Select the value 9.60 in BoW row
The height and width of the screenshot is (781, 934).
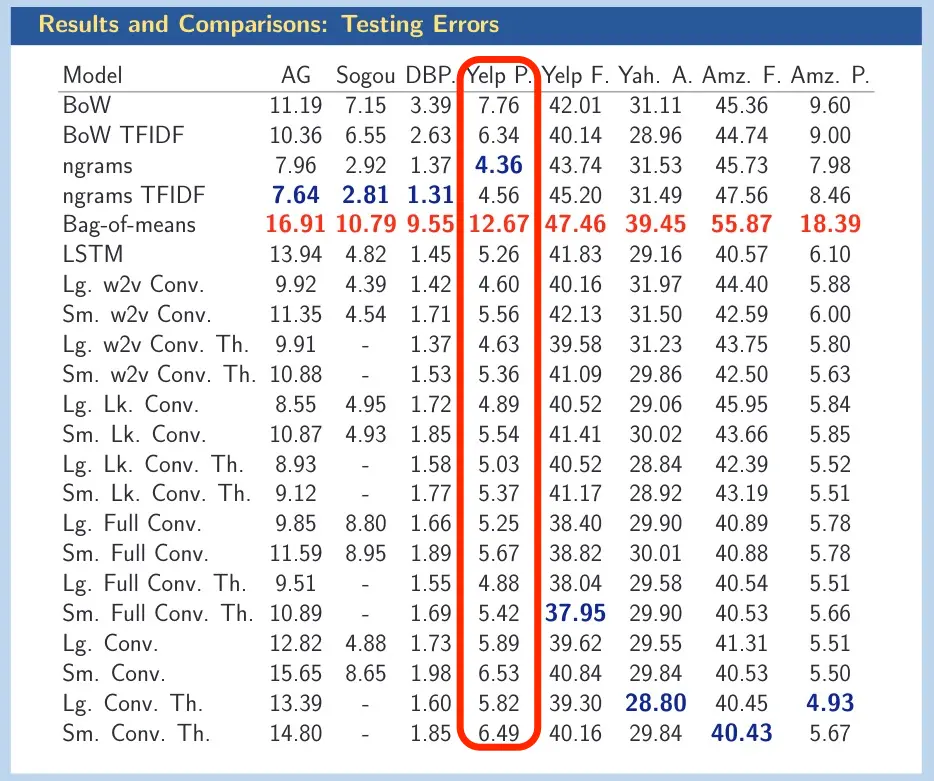coord(830,105)
